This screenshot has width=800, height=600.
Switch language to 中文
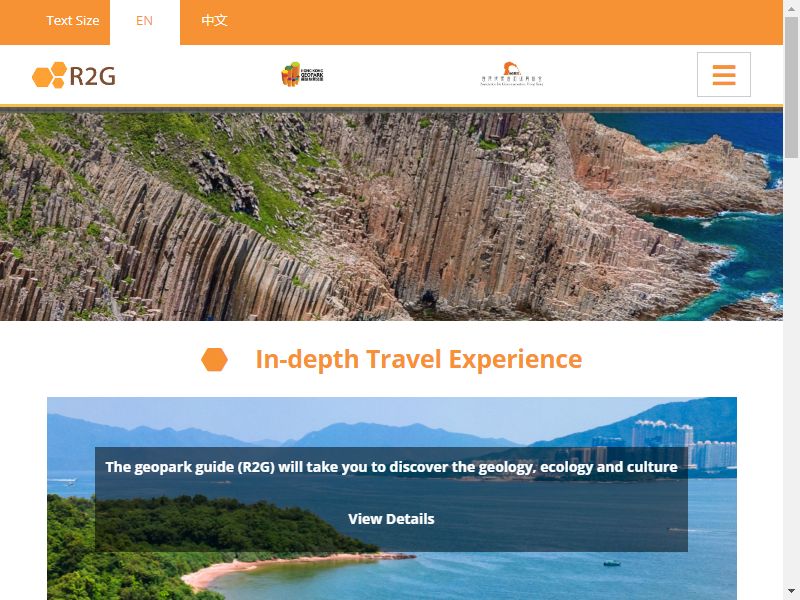tap(214, 20)
